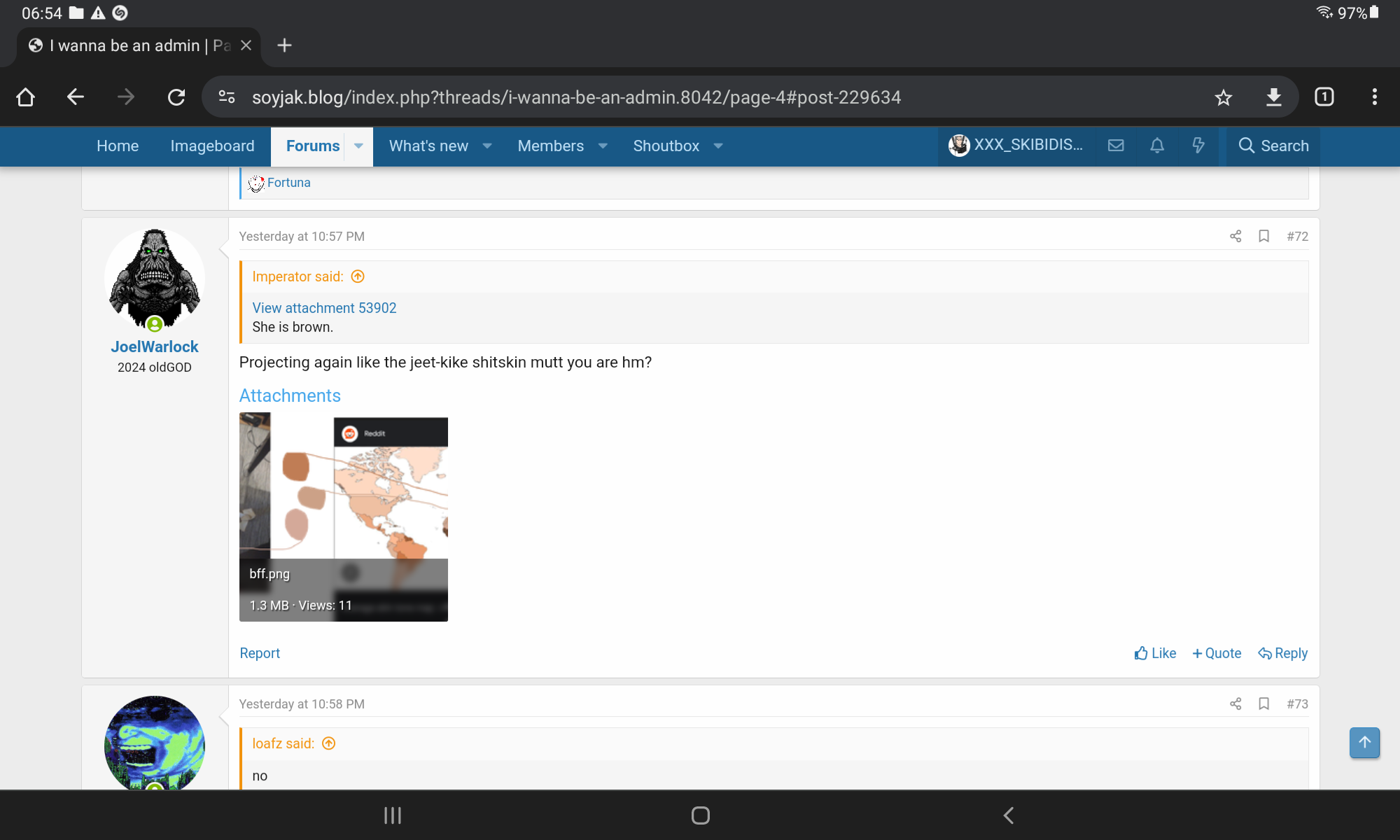Expand the What's new dropdown arrow
Screen dimensions: 1400x840
[x=487, y=146]
